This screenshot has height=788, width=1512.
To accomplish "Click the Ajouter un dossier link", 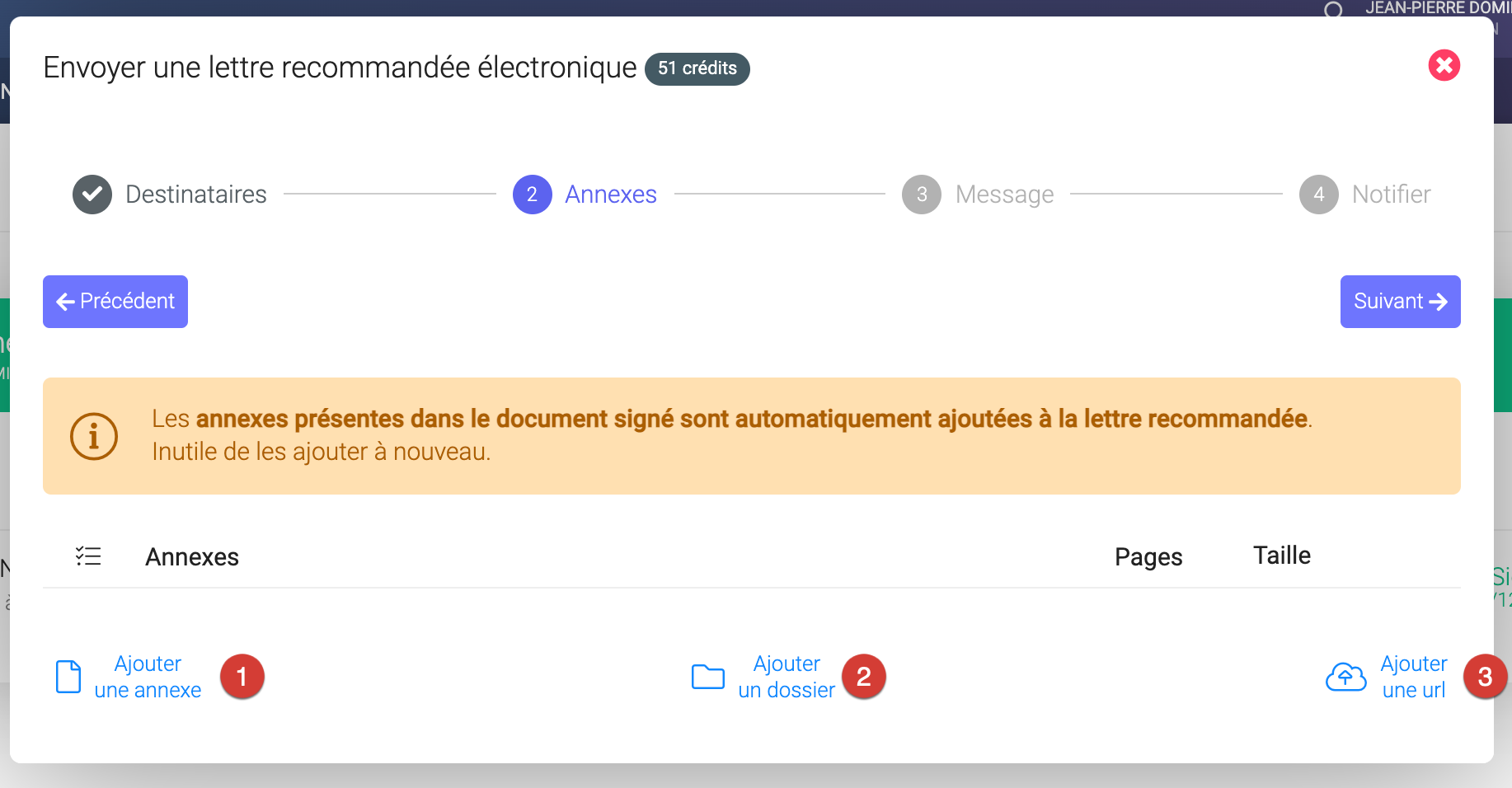I will [x=787, y=677].
